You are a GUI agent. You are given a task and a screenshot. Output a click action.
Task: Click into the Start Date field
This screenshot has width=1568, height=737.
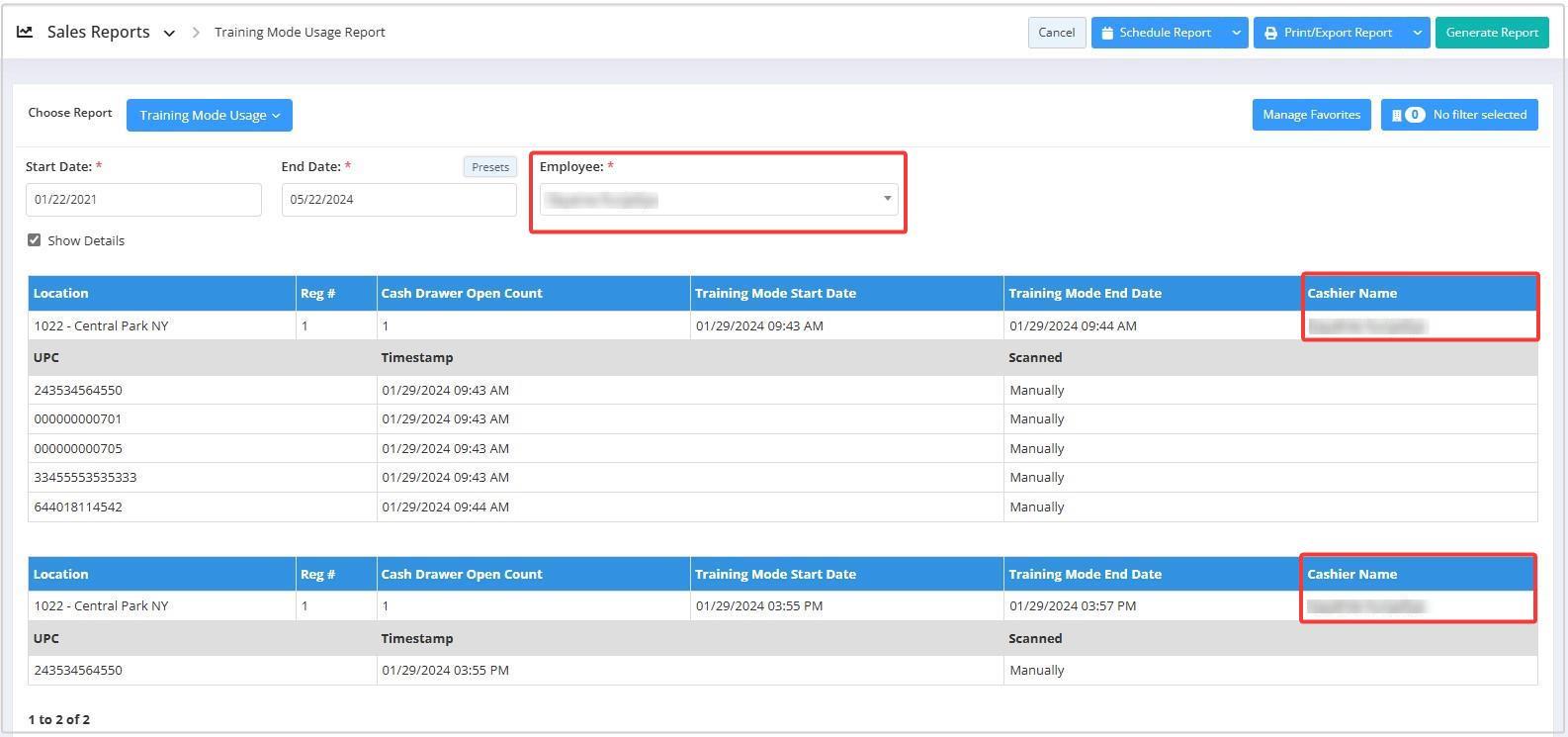tap(143, 200)
